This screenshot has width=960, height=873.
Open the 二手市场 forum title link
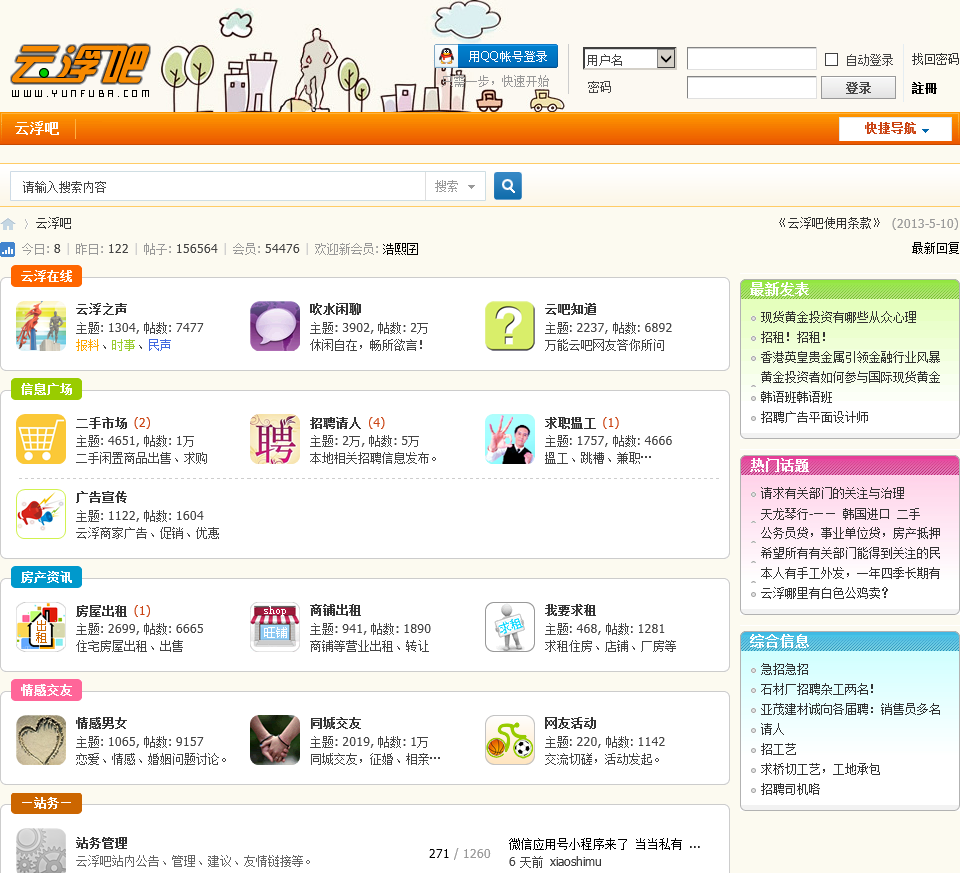coord(102,423)
